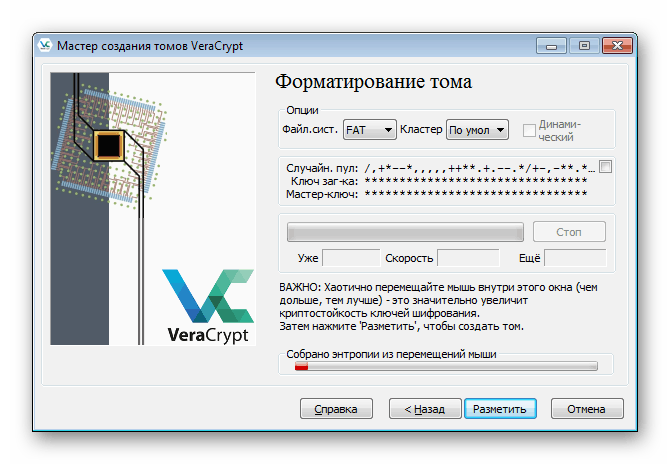This screenshot has width=670, height=464.
Task: Maximize the VeraCrypt wizard window
Action: 584,45
